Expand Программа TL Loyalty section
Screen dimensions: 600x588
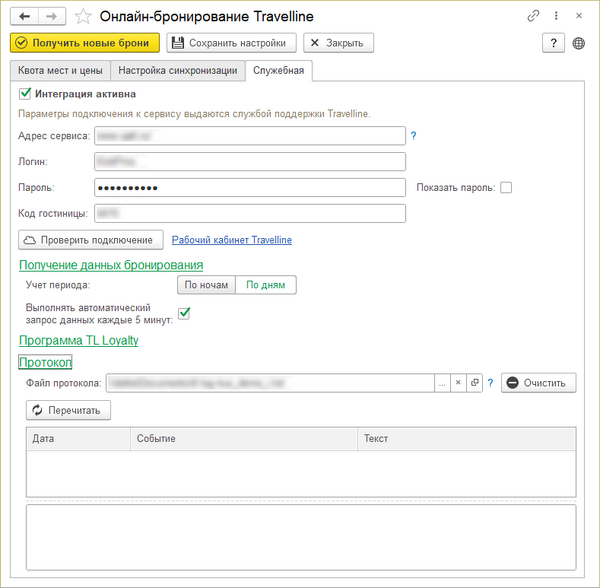click(x=78, y=340)
